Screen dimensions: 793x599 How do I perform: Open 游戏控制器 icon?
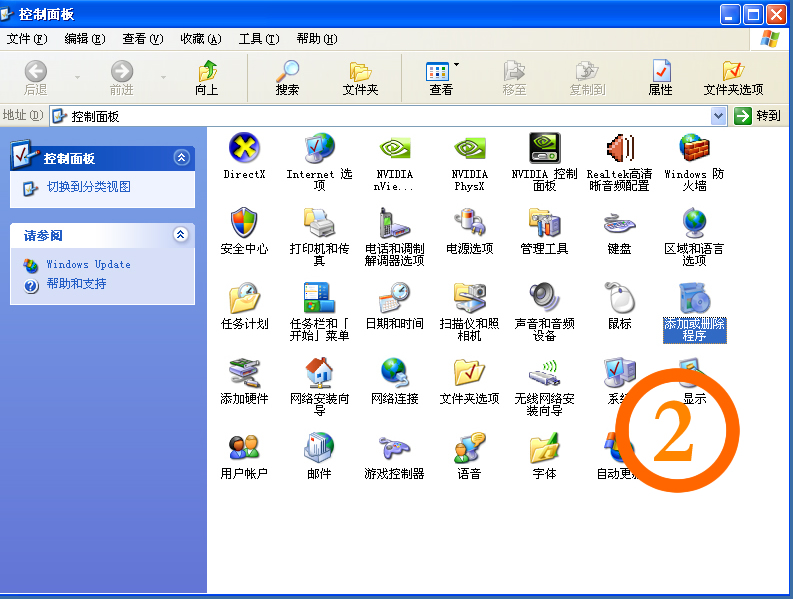394,449
